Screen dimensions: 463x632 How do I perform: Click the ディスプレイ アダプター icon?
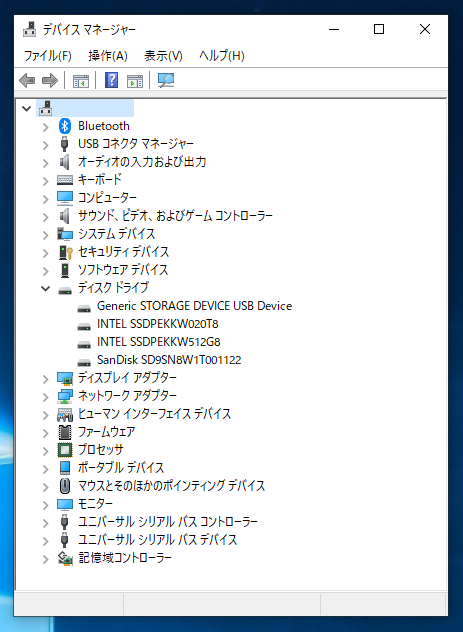click(x=65, y=378)
